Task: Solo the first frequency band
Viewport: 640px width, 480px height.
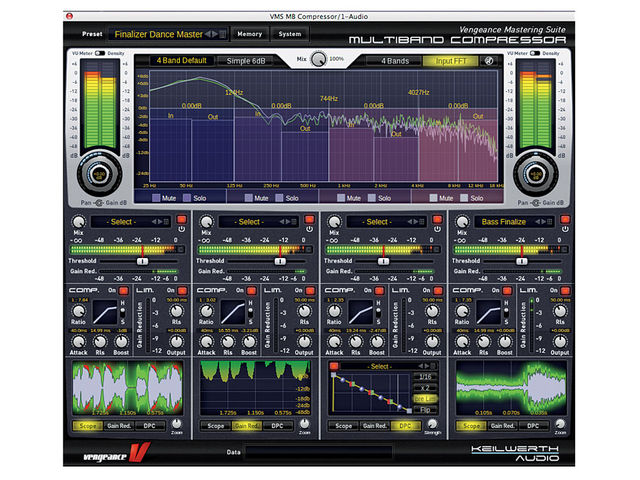Action: [x=187, y=198]
